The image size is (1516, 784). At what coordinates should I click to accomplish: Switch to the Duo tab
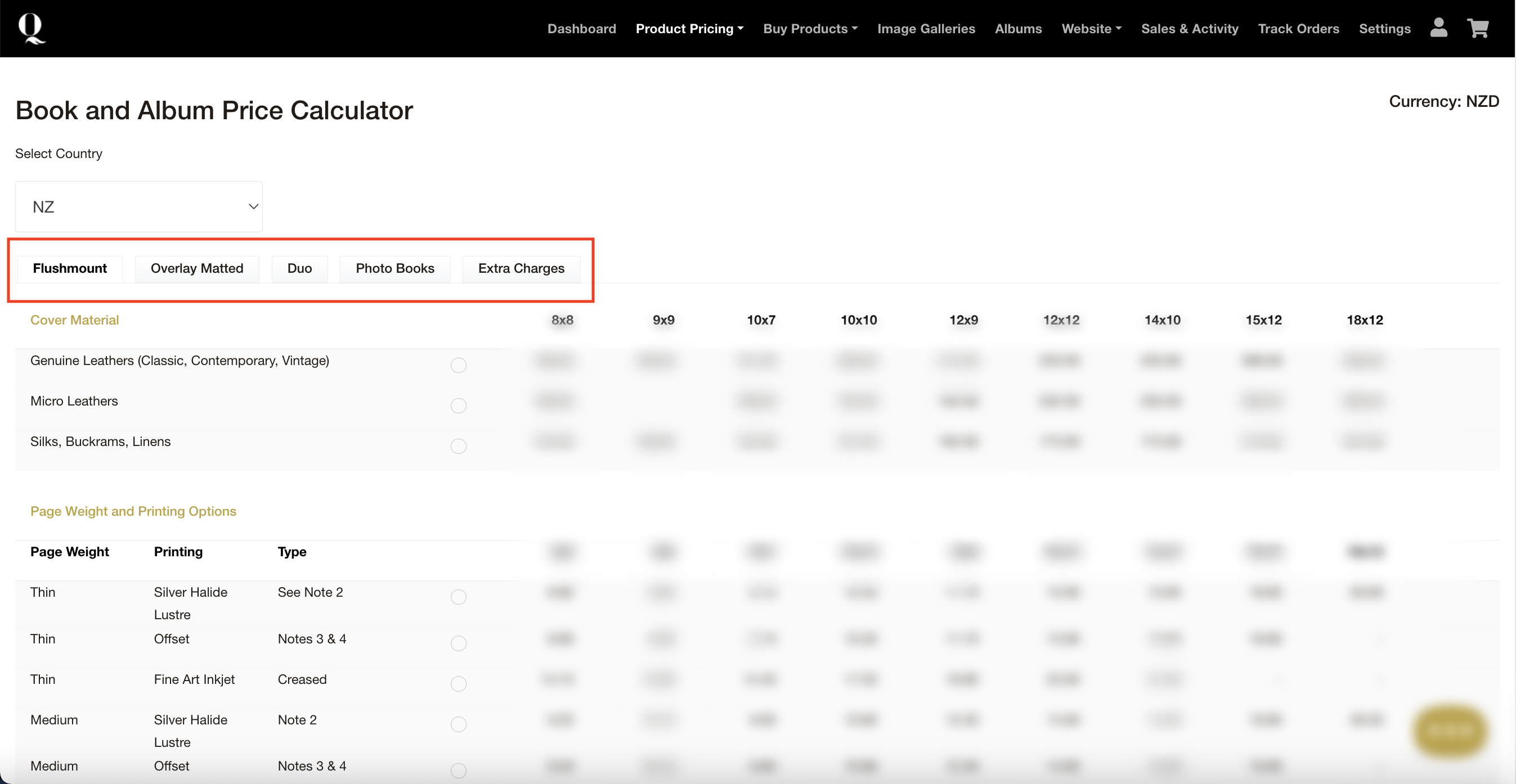299,269
